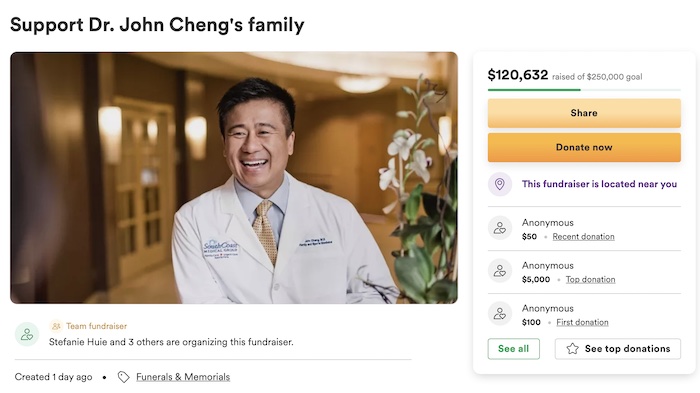Open the Top donation link

(x=591, y=280)
